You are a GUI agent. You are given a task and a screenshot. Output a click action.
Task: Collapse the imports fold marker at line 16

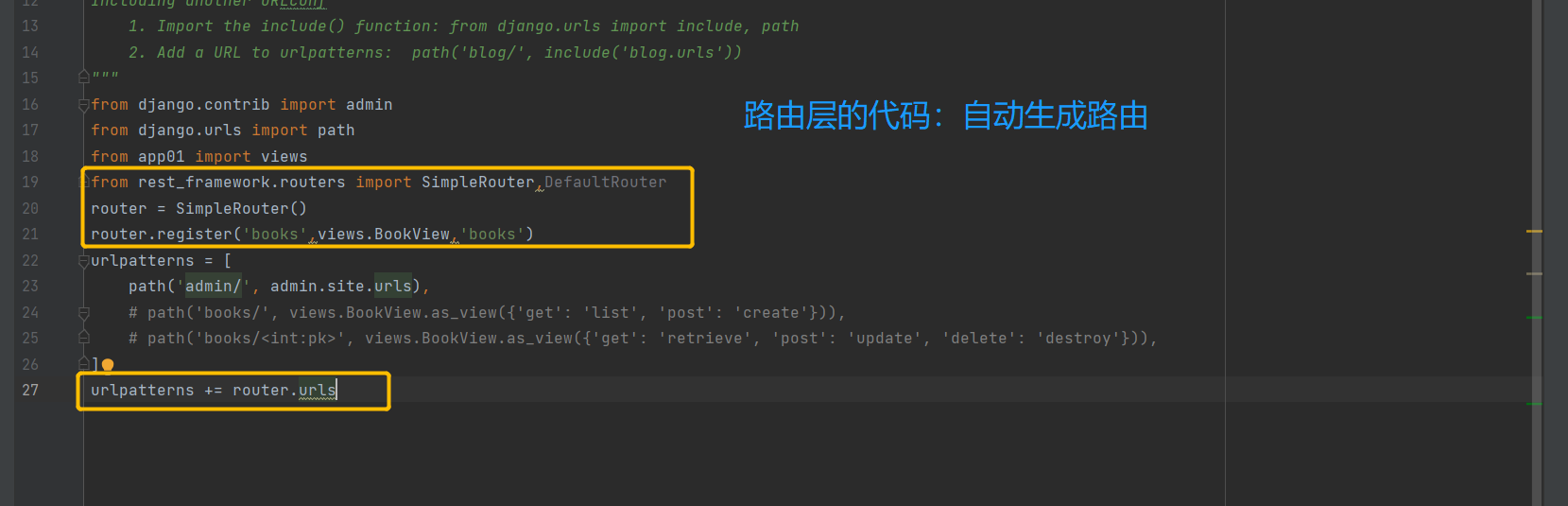[x=84, y=105]
